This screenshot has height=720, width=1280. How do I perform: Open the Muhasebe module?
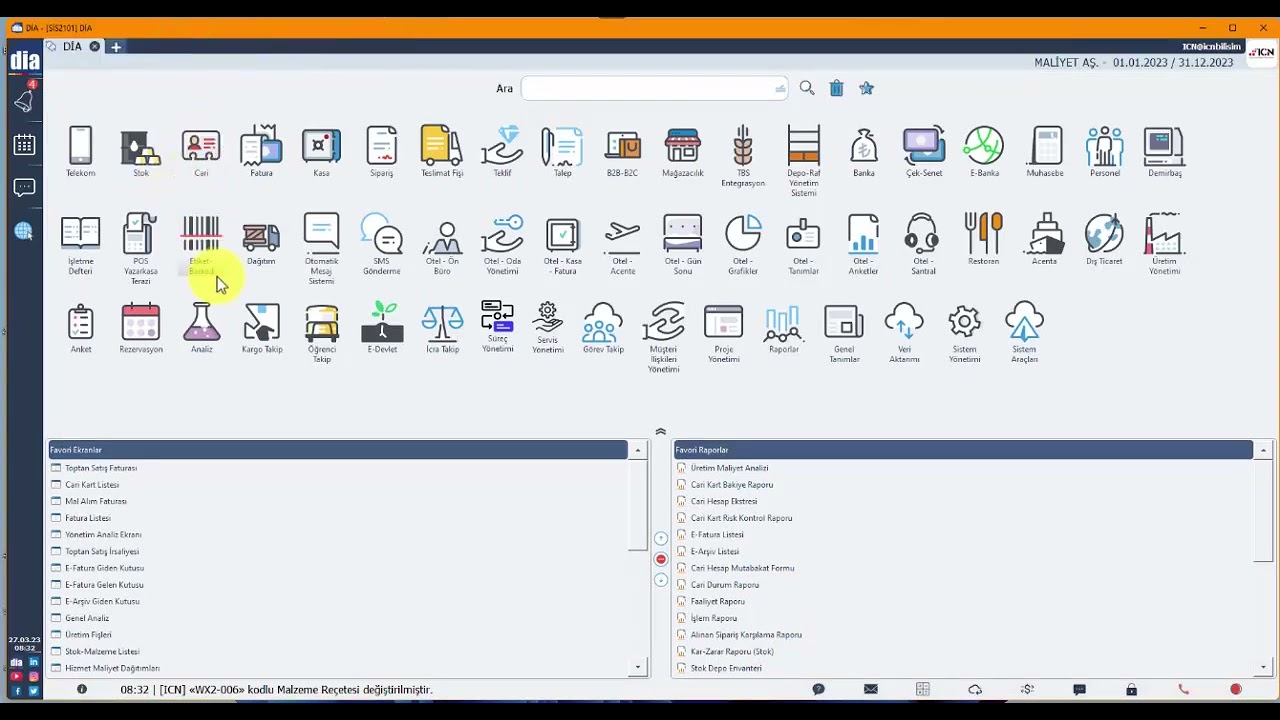coord(1045,152)
